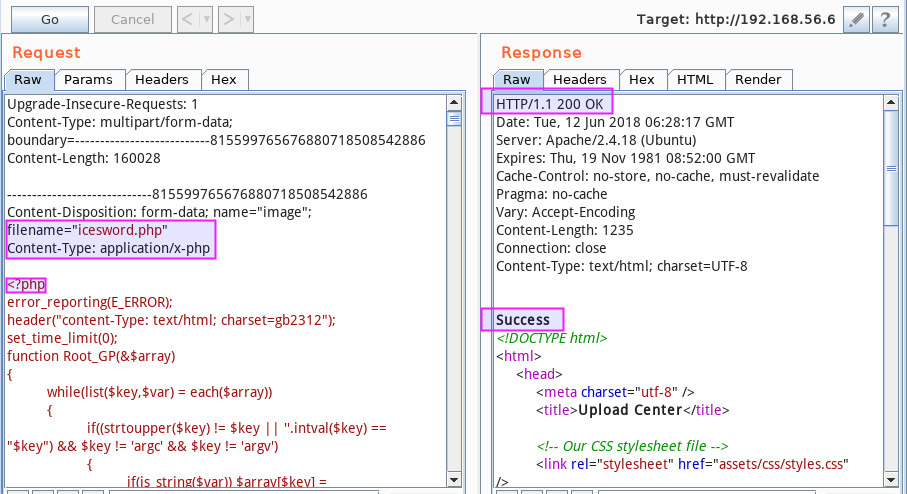
Task: Click Response pane scrollbar up arrow
Action: (x=891, y=102)
